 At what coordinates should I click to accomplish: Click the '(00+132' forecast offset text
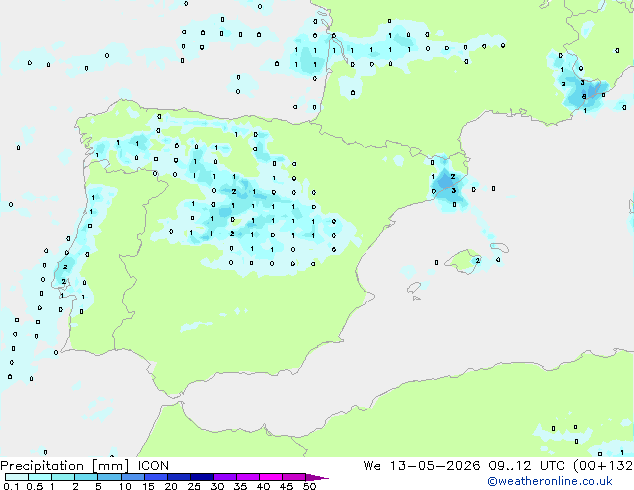click(x=603, y=466)
